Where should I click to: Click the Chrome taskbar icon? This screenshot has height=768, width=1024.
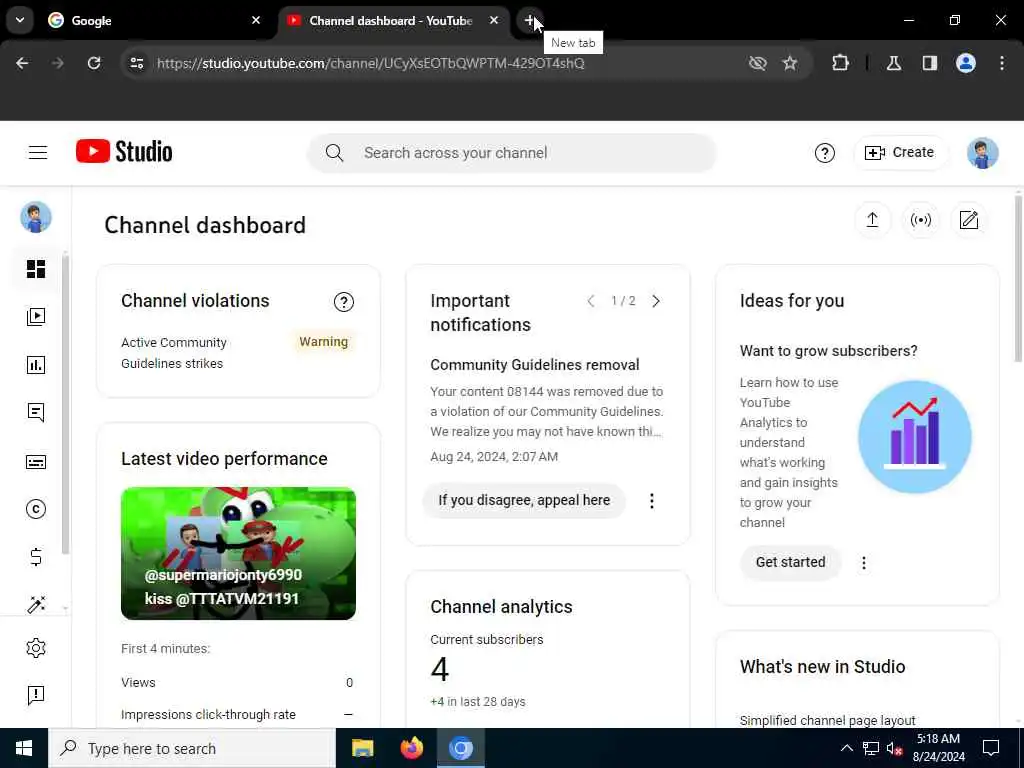(460, 748)
